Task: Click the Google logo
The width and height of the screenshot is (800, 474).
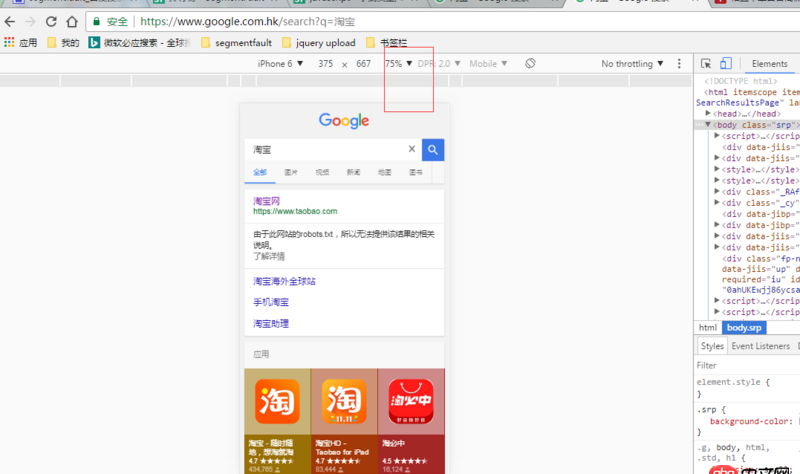Action: (x=344, y=121)
